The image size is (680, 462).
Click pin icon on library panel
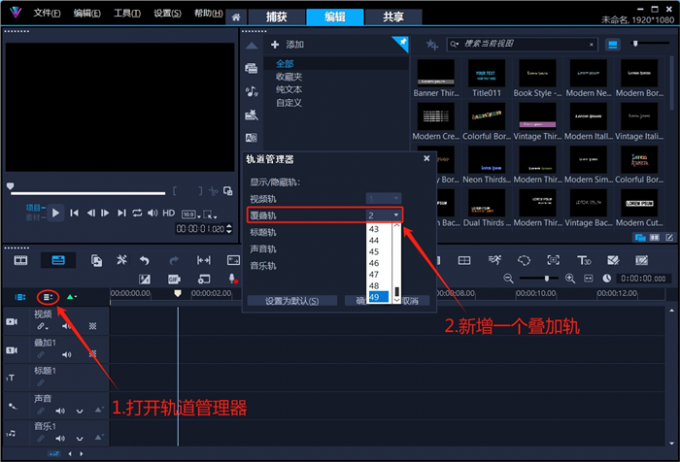click(x=403, y=42)
